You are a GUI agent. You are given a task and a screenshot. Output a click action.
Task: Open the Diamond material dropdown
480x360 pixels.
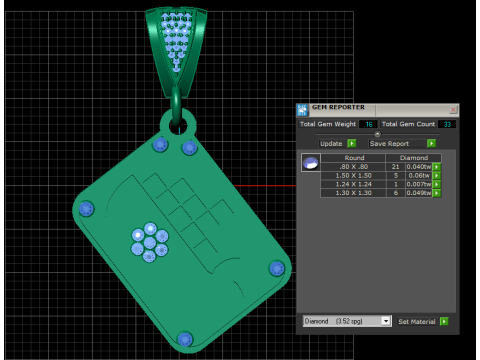click(386, 321)
